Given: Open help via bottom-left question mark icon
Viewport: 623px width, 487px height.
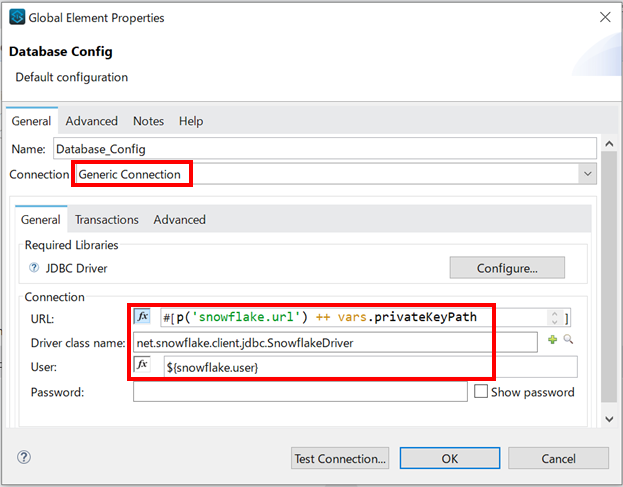Looking at the screenshot, I should coord(24,457).
